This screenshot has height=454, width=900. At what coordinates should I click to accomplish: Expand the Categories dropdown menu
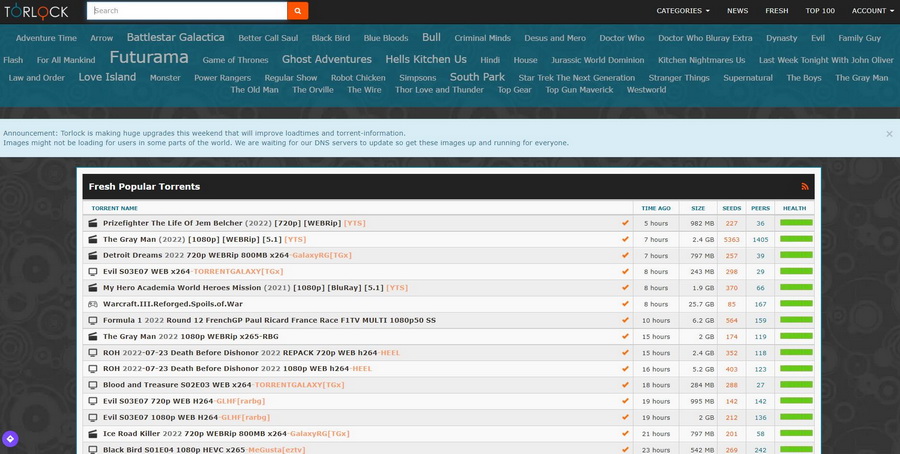683,11
